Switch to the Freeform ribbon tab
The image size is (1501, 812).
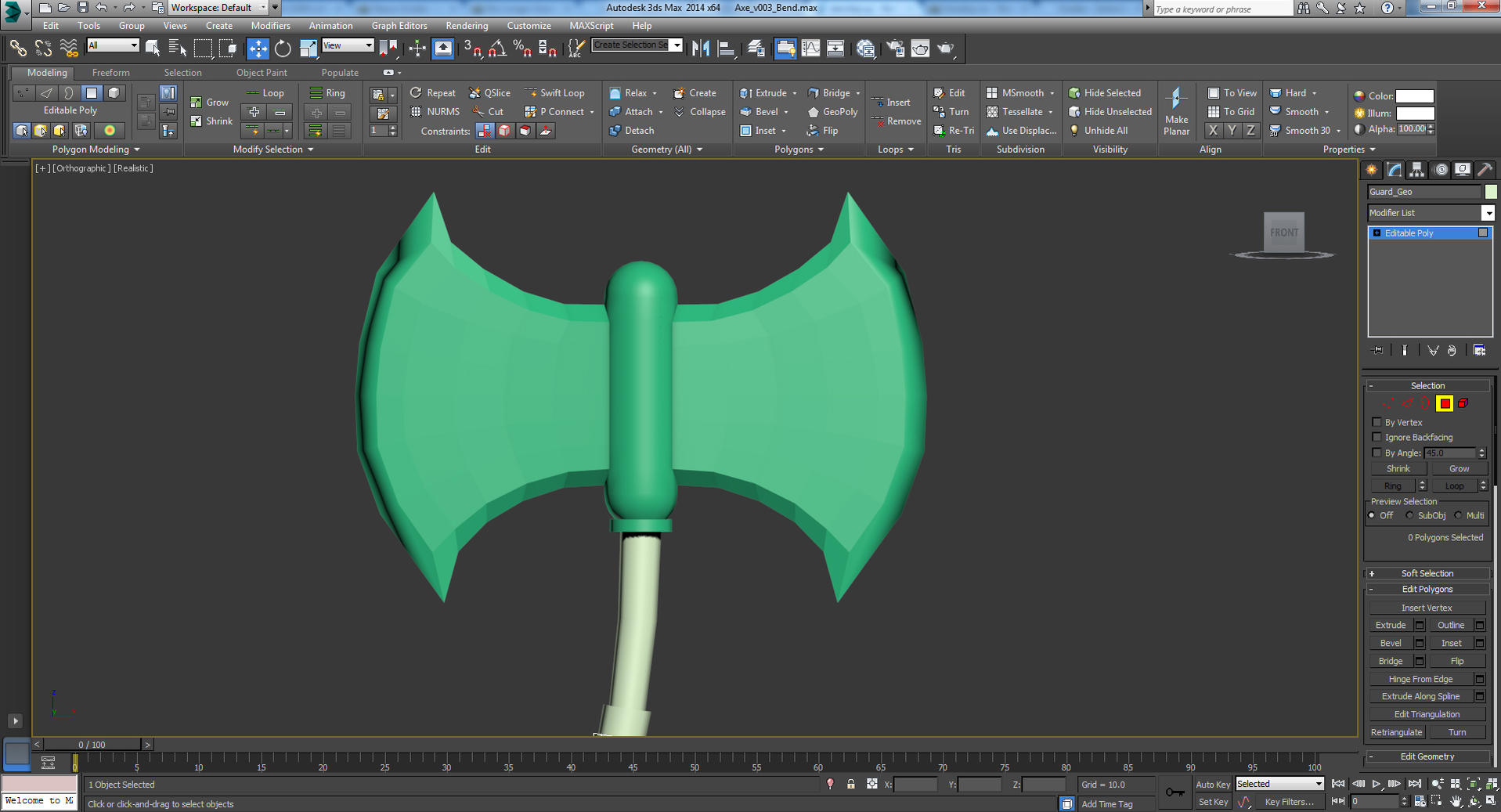pyautogui.click(x=110, y=72)
